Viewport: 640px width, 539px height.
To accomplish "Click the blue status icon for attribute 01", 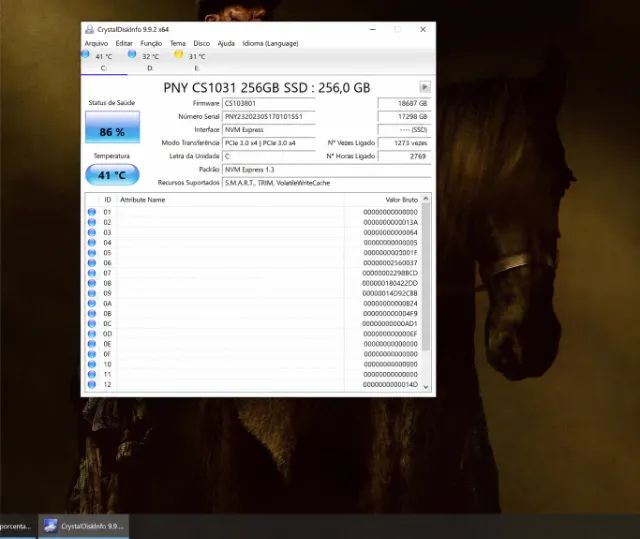I will (x=92, y=212).
